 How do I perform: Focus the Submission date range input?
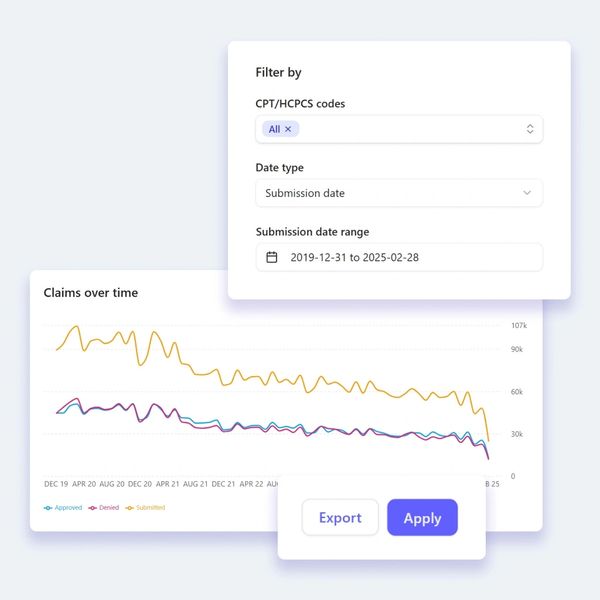pyautogui.click(x=399, y=257)
